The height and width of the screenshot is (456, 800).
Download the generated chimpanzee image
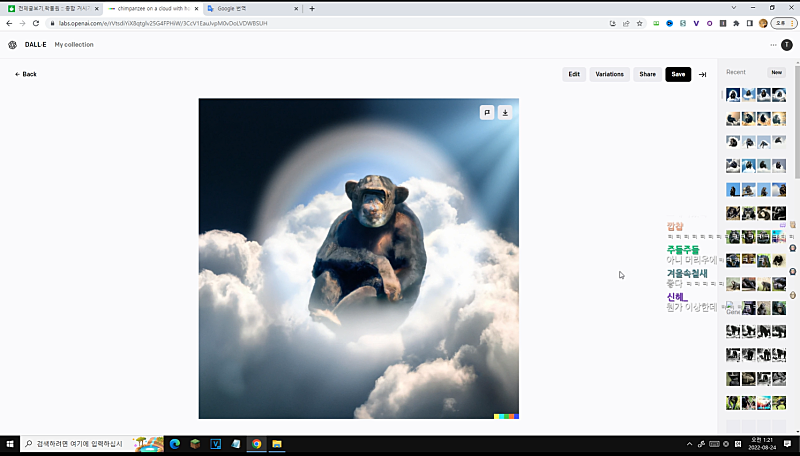click(505, 113)
